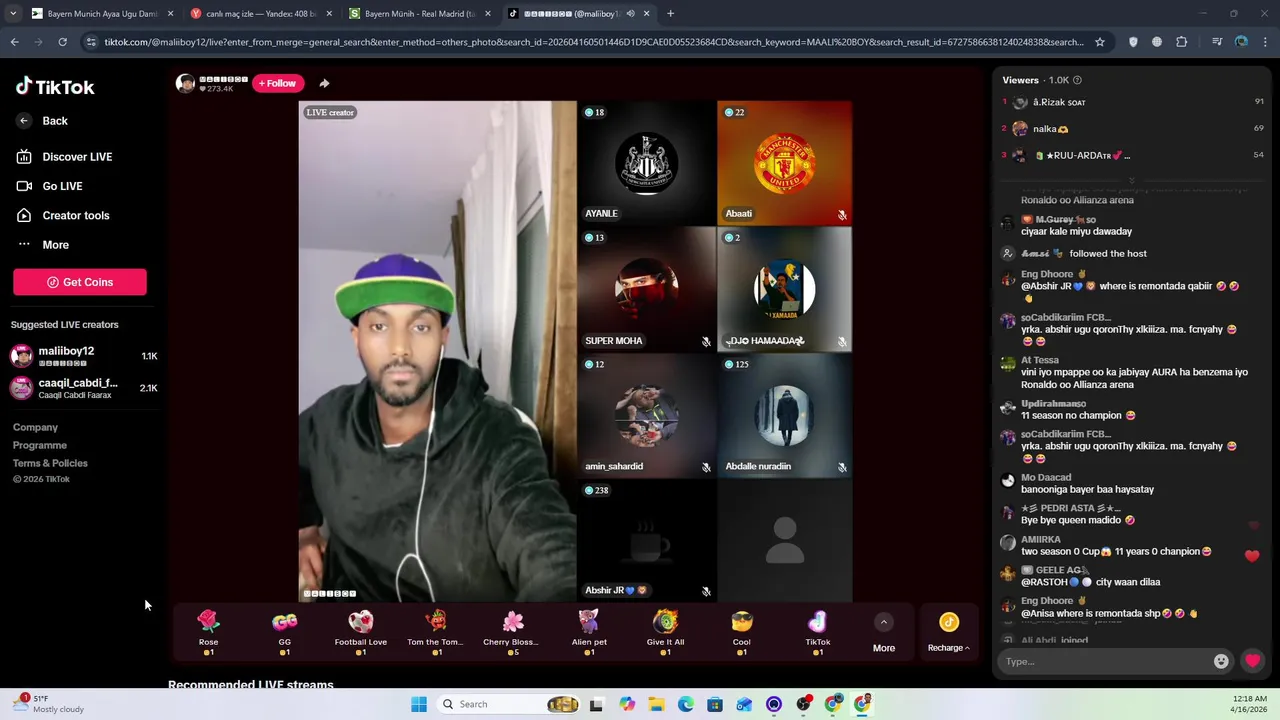Screen dimensions: 1280x720
Task: Share the live stream
Action: [x=324, y=83]
